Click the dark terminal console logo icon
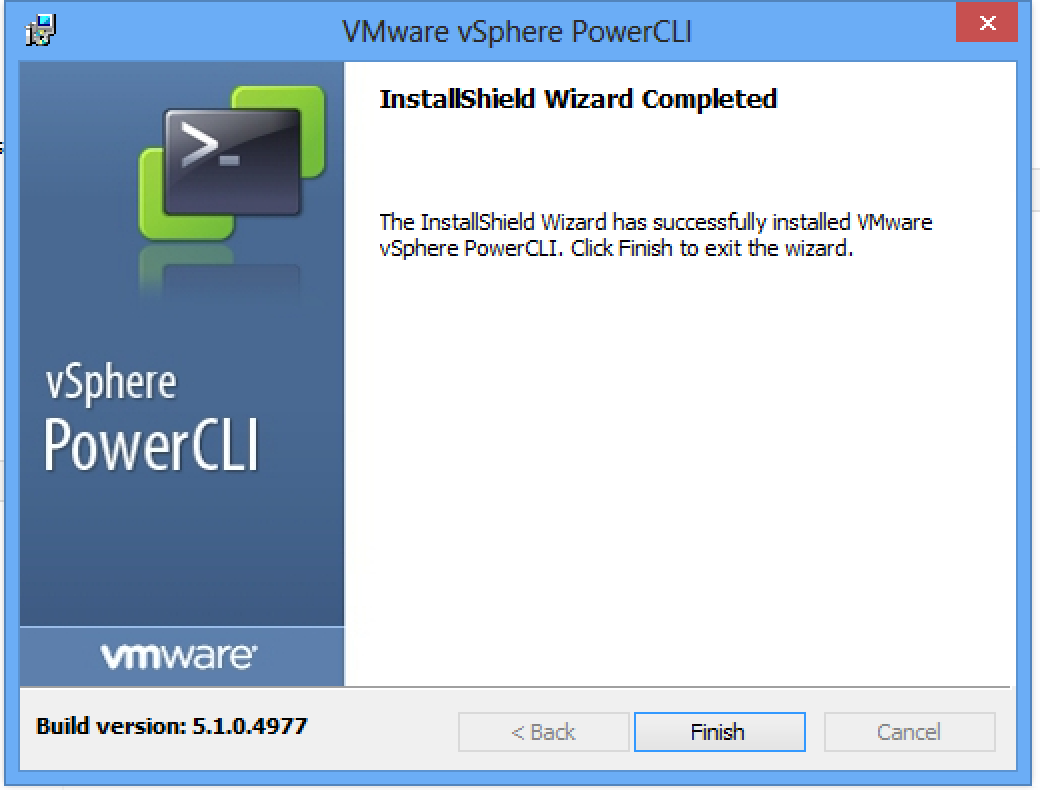The height and width of the screenshot is (790, 1040). pos(232,163)
